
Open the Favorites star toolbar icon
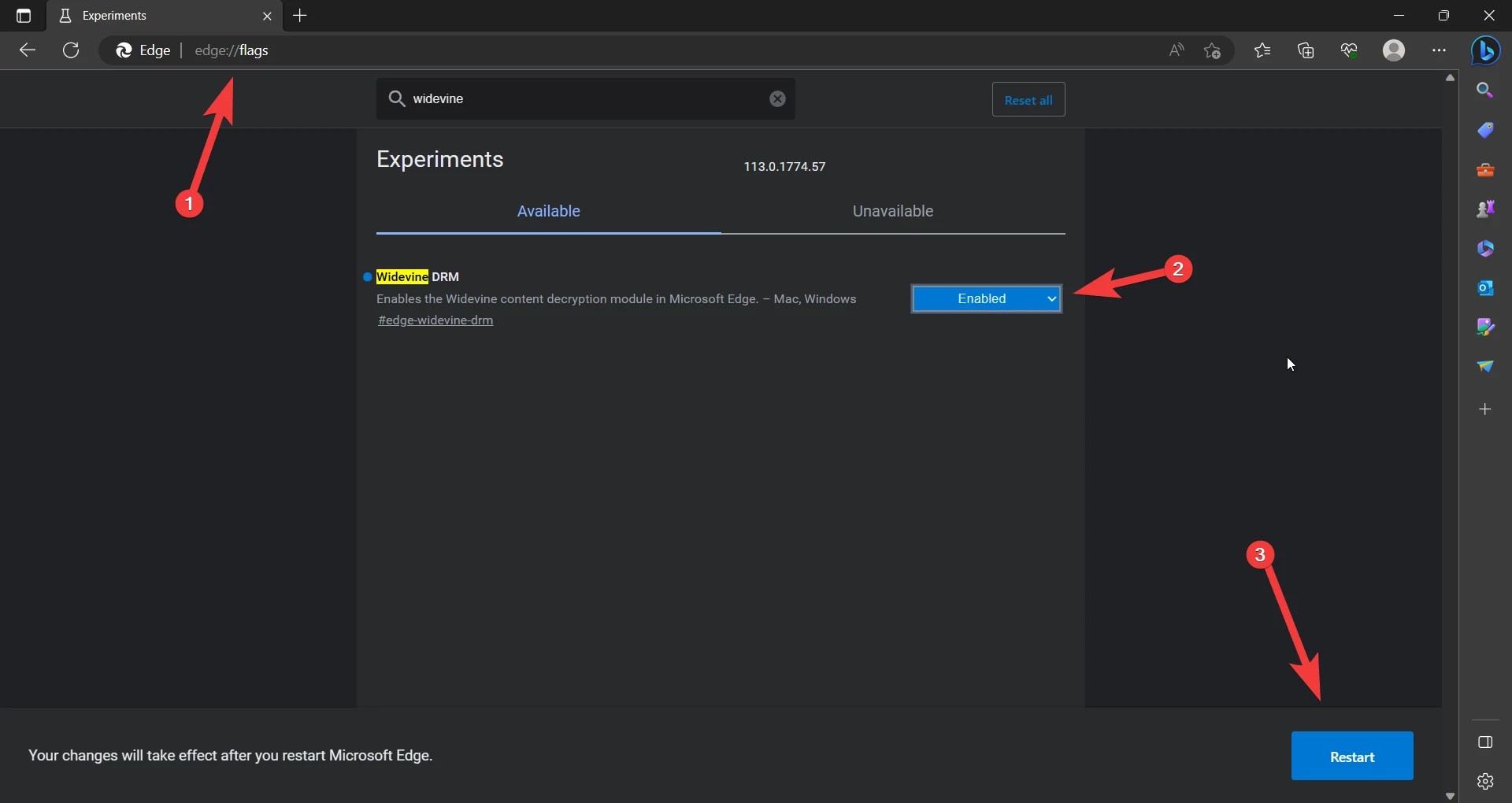coord(1262,50)
